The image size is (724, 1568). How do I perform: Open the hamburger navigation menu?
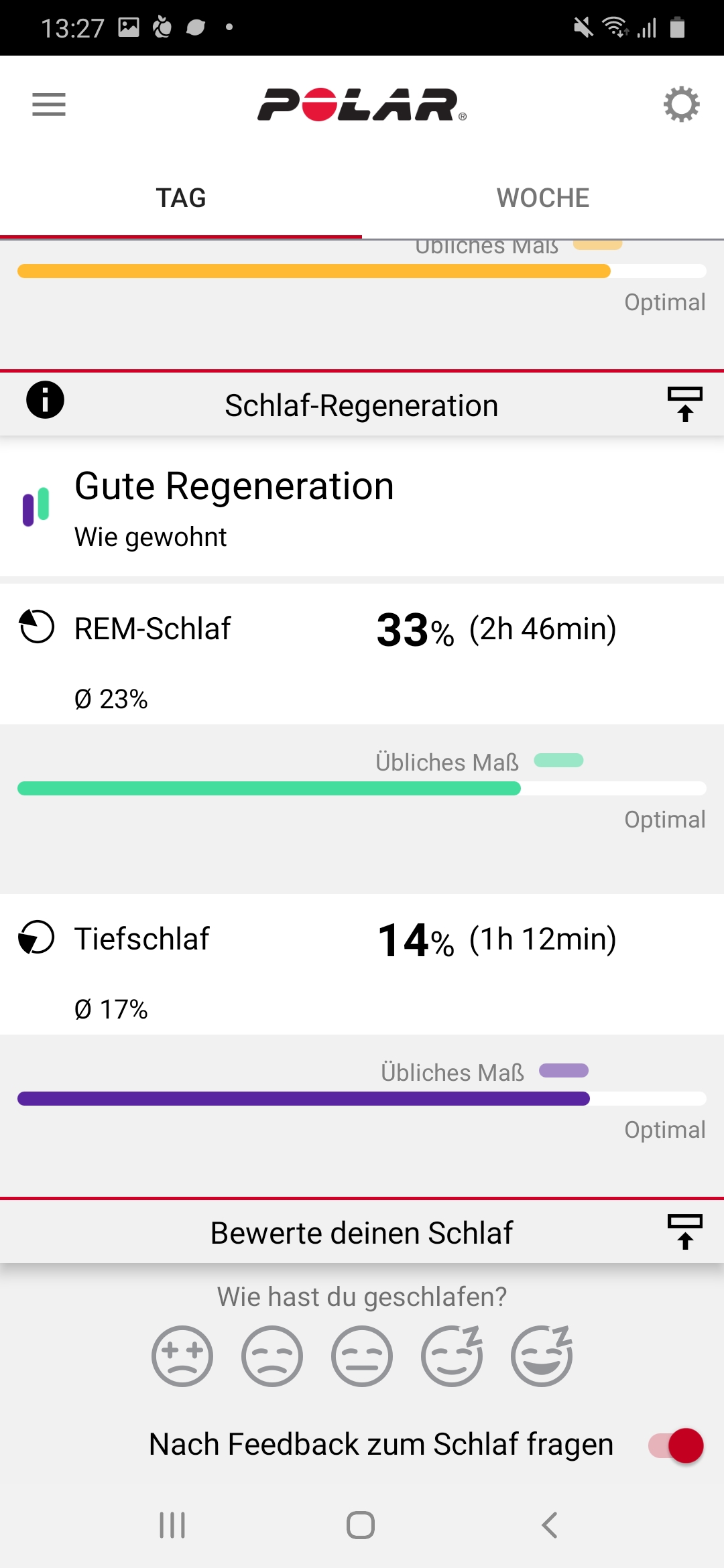49,105
